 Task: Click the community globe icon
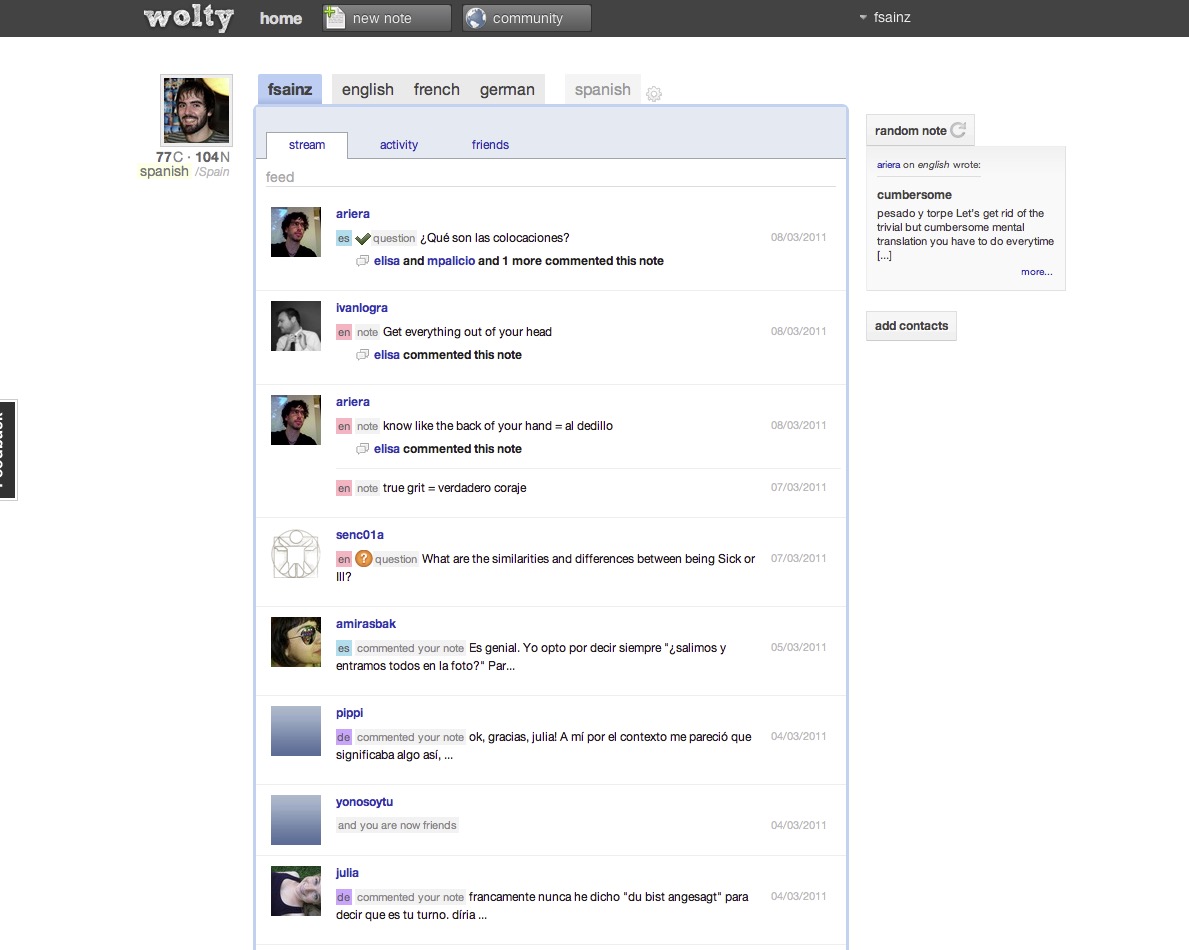[475, 17]
